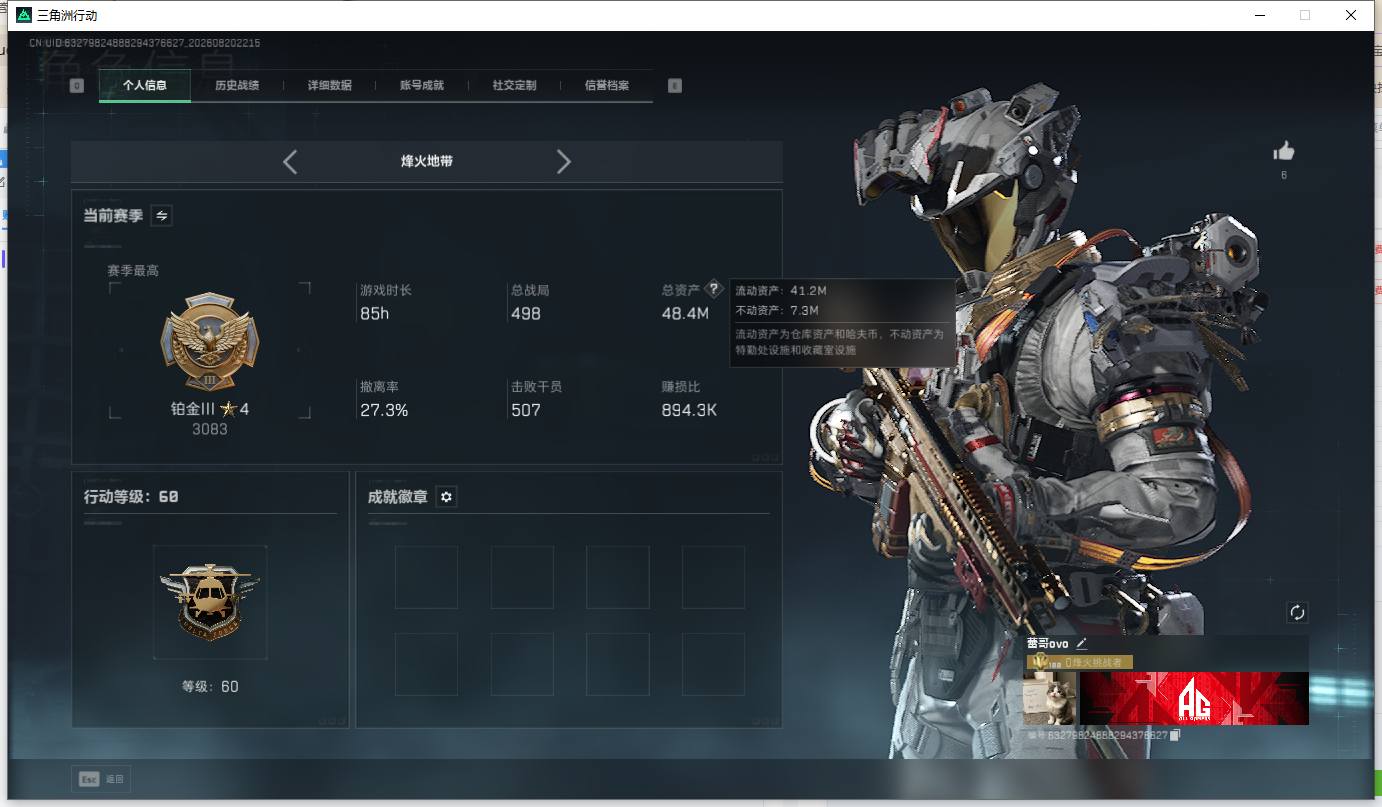The width and height of the screenshot is (1382, 807).
Task: Switch to the 历史战绩 tab
Action: pyautogui.click(x=237, y=86)
